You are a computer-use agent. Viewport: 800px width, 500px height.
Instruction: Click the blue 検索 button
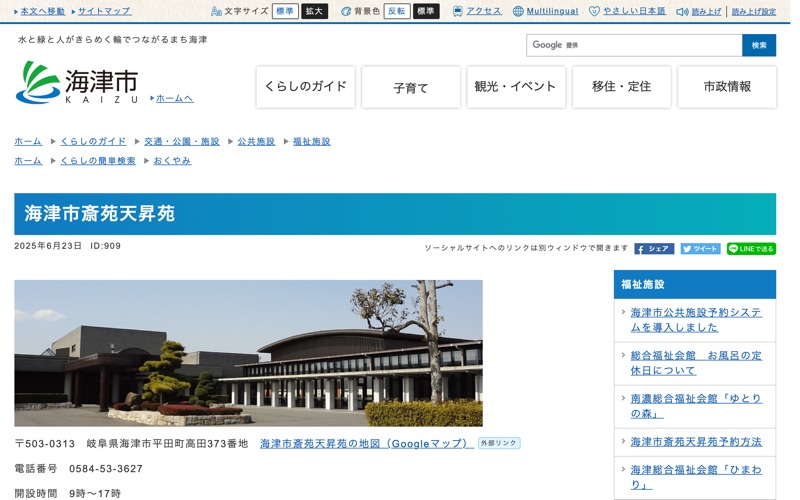coord(759,45)
